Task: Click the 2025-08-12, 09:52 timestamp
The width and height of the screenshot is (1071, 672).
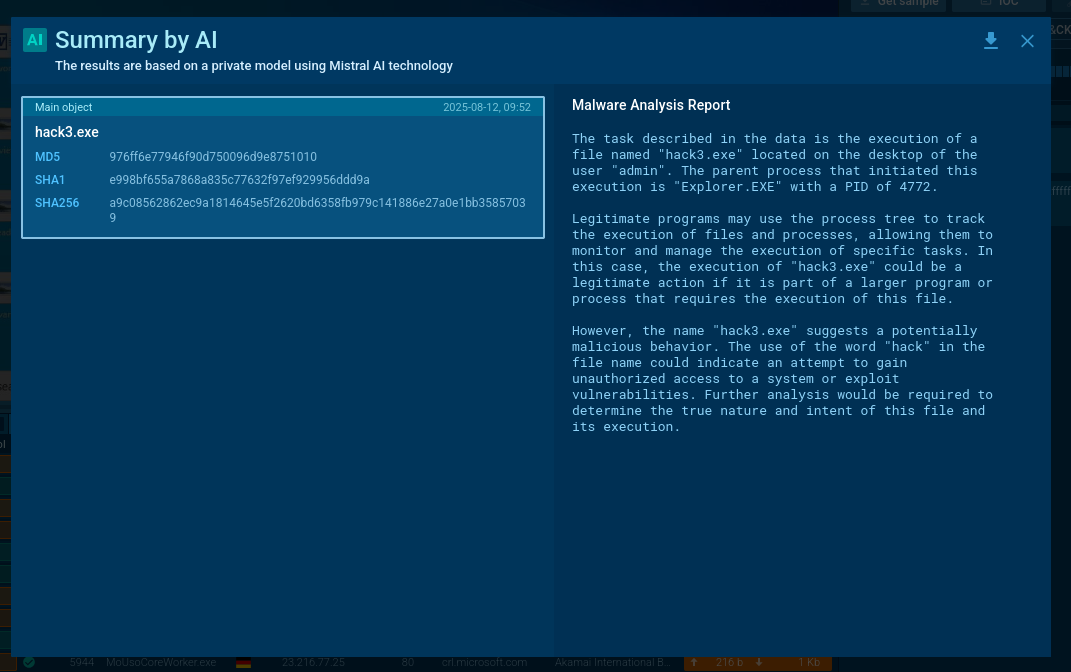Action: click(x=487, y=107)
